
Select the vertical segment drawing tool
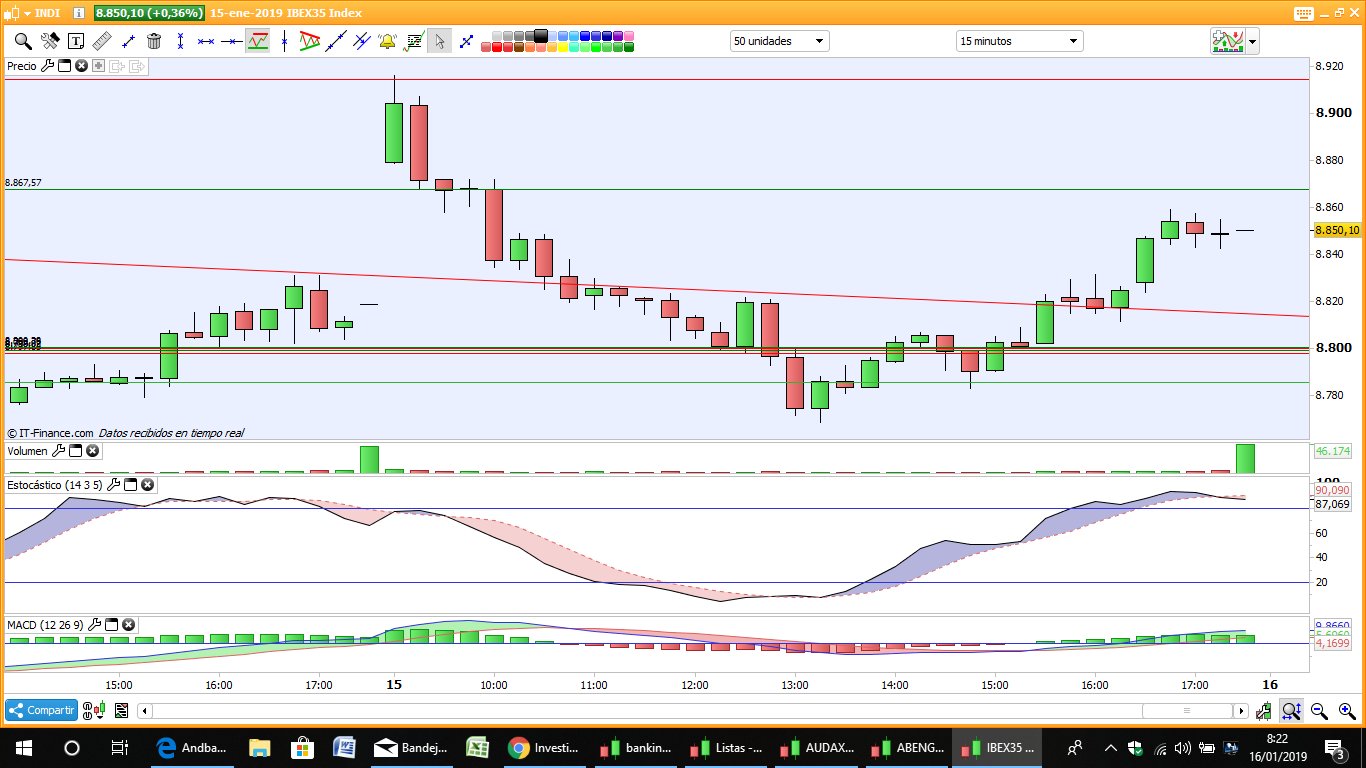coord(180,41)
